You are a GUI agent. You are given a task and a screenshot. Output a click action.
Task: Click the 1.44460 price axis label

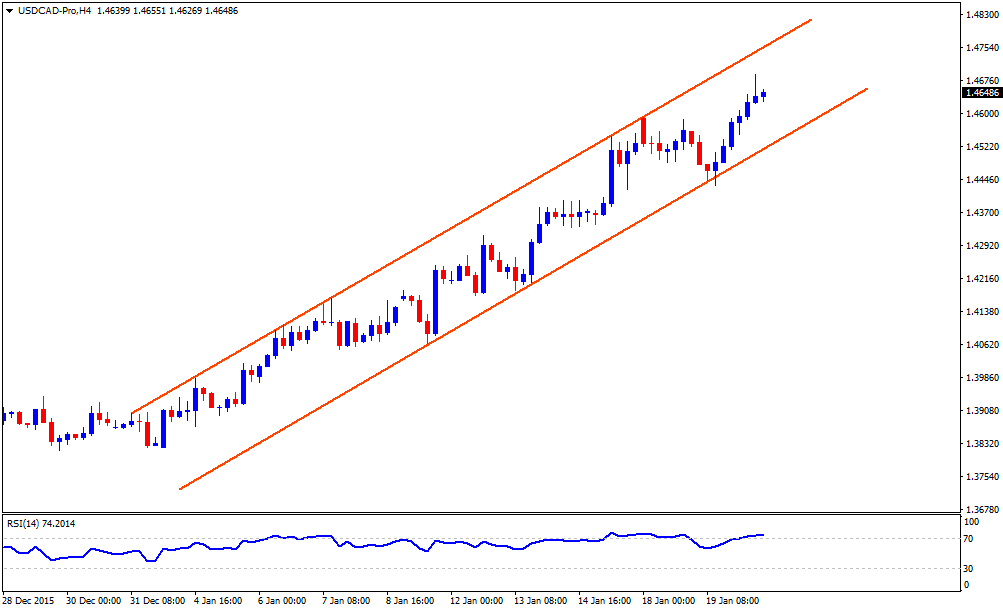982,180
